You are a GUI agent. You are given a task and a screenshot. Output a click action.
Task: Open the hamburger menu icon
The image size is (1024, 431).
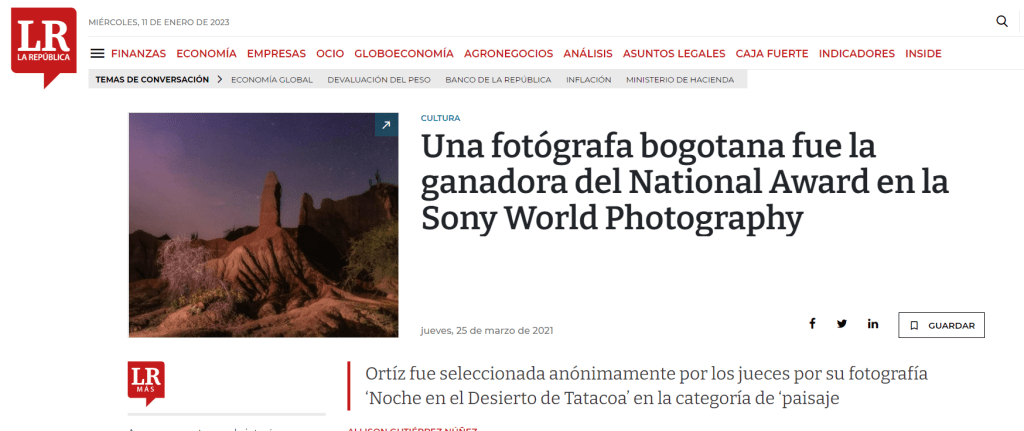coord(97,54)
